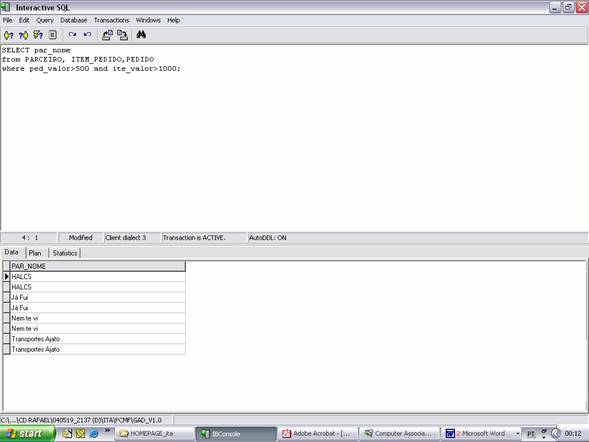Select the first Nem te vi row
This screenshot has width=589, height=442.
point(98,318)
